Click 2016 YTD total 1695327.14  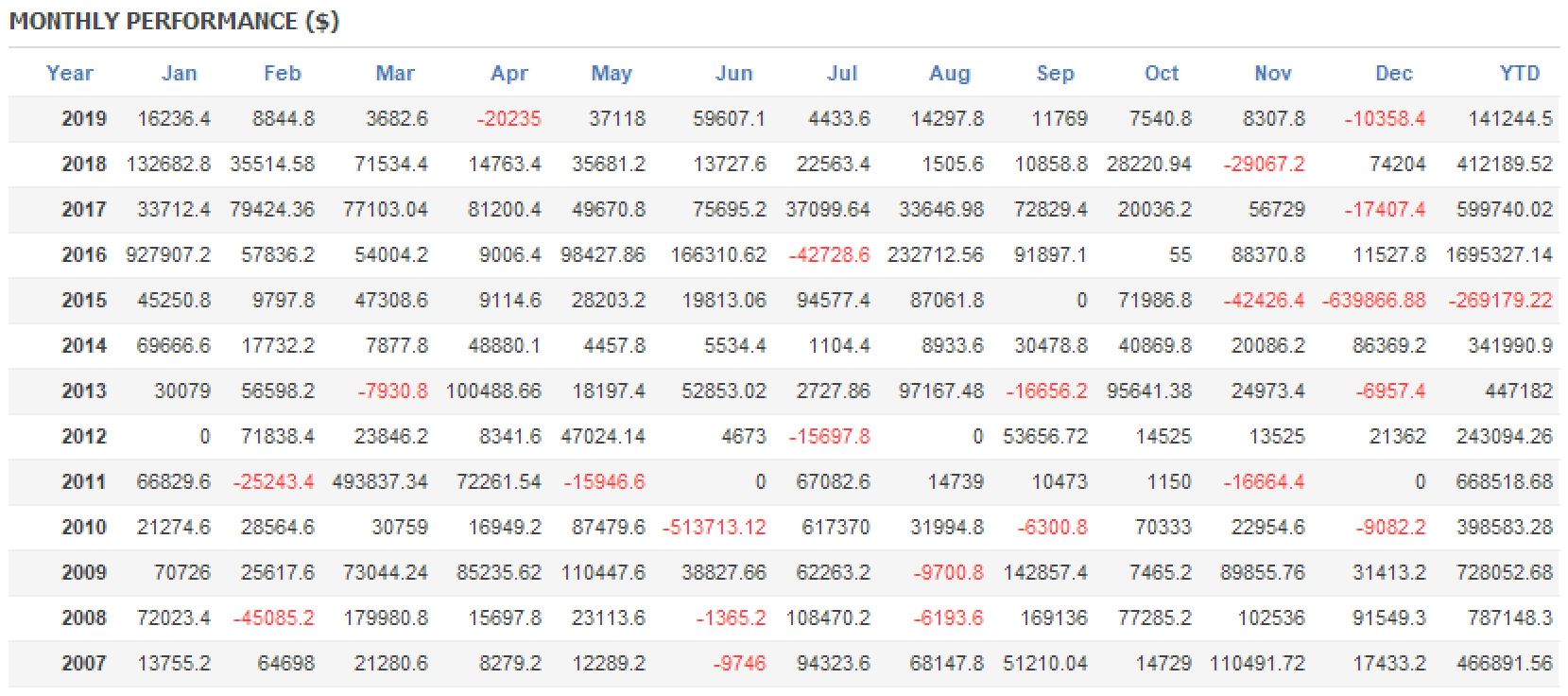(x=1499, y=255)
